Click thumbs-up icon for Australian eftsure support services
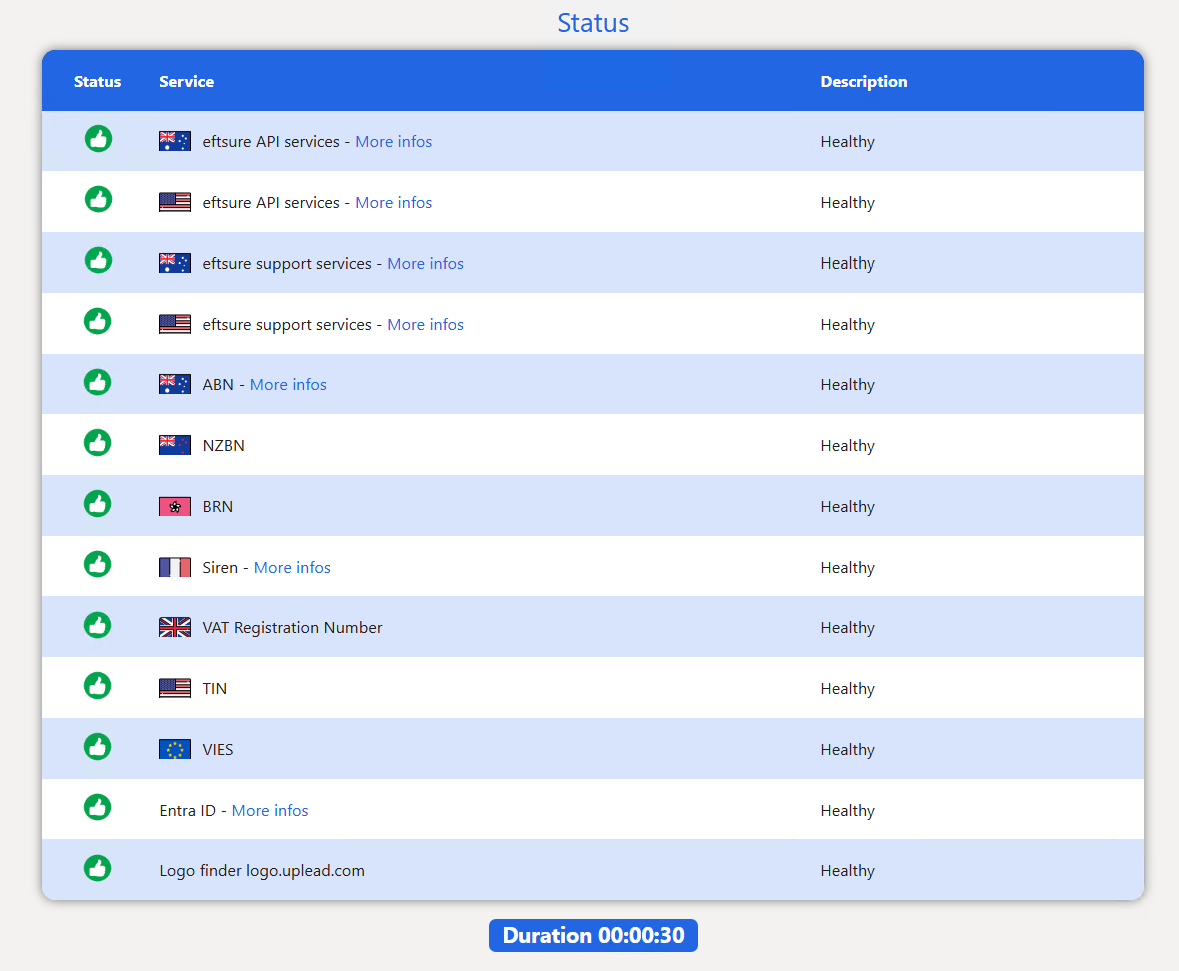 tap(98, 261)
